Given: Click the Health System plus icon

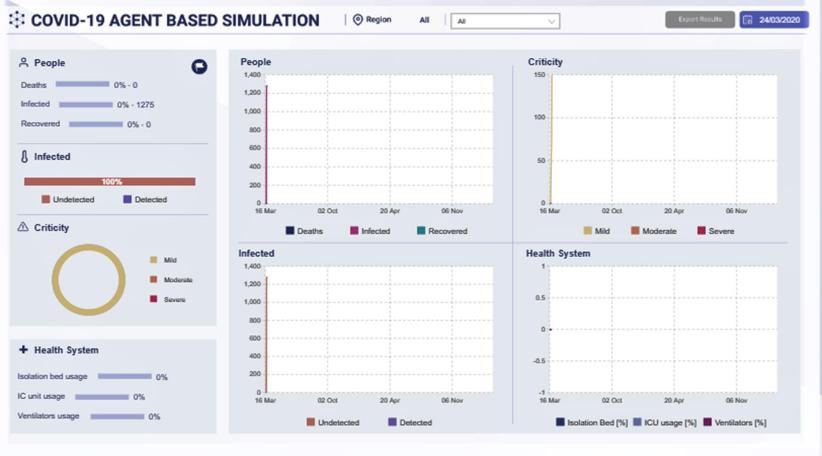Looking at the screenshot, I should click(x=24, y=350).
